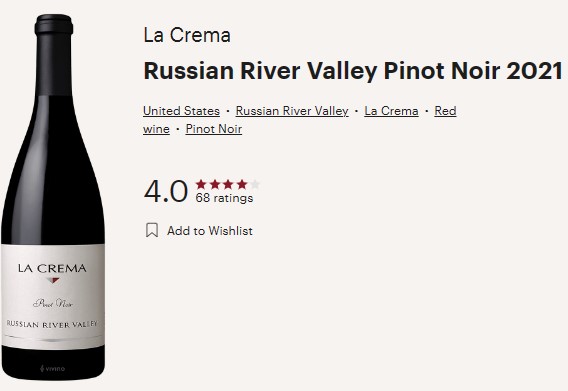Click the third red rating star
The height and width of the screenshot is (391, 568).
pyautogui.click(x=228, y=184)
